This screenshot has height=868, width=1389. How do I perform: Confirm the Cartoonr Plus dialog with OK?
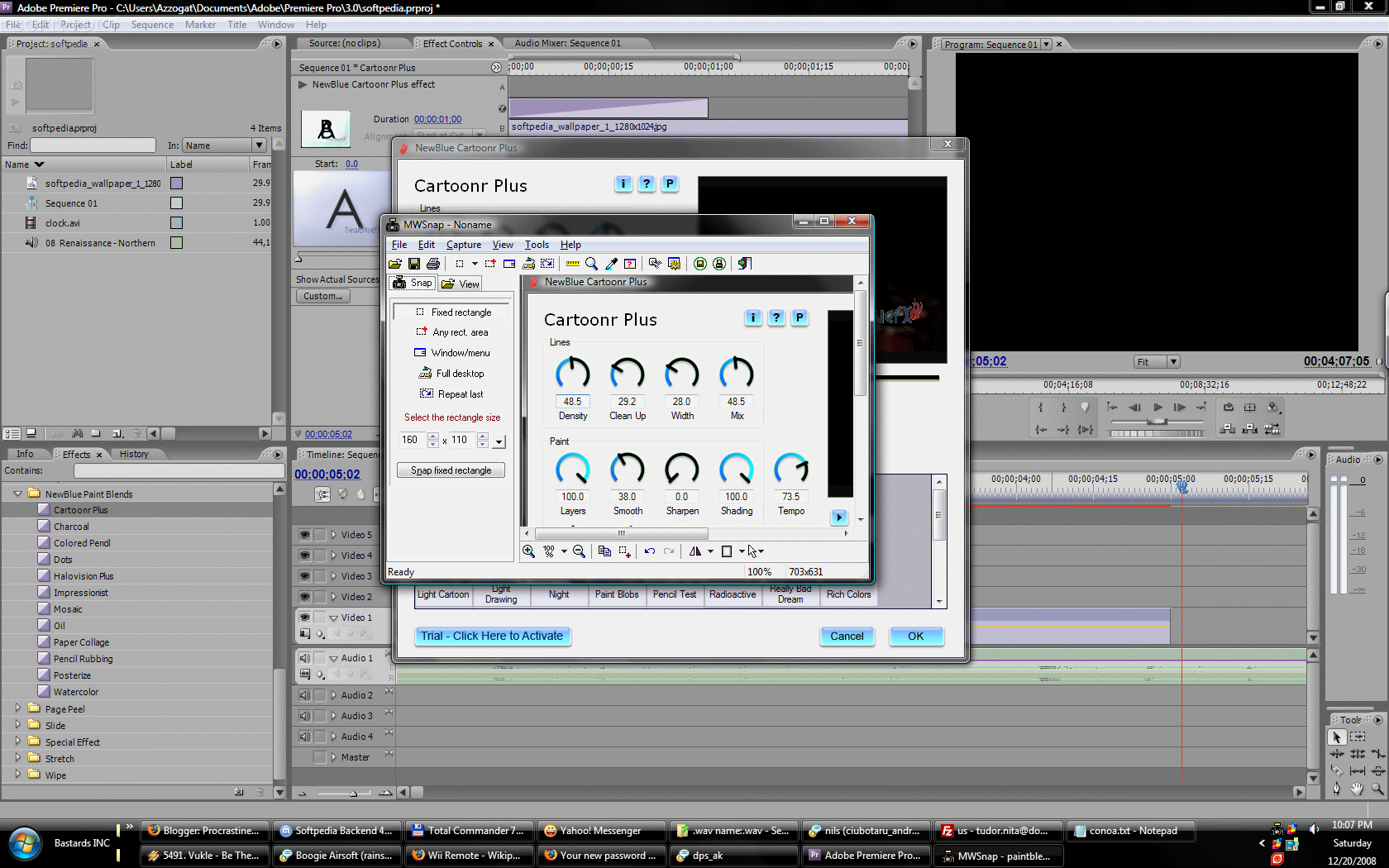click(x=915, y=636)
